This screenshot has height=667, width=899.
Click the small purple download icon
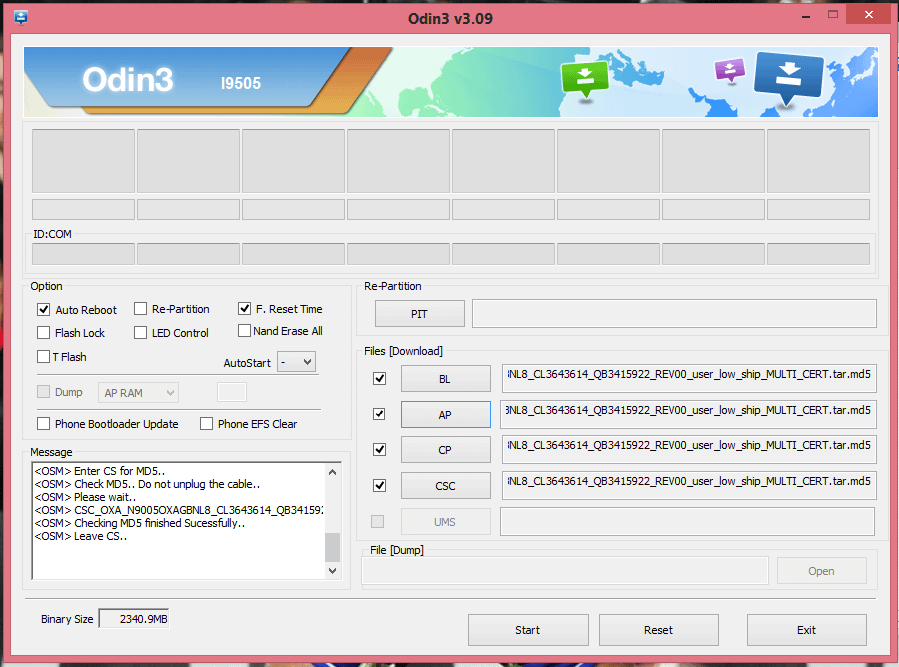(x=729, y=70)
